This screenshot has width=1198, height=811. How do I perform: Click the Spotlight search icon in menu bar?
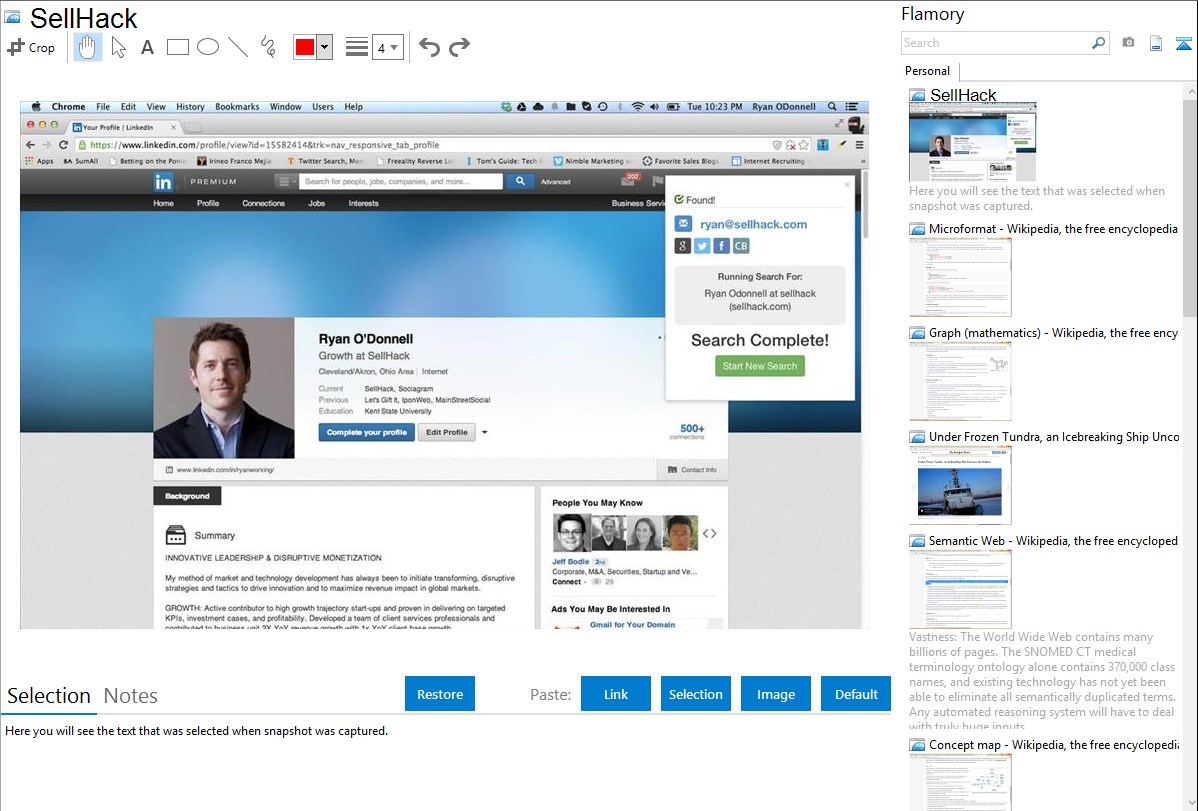coord(832,107)
